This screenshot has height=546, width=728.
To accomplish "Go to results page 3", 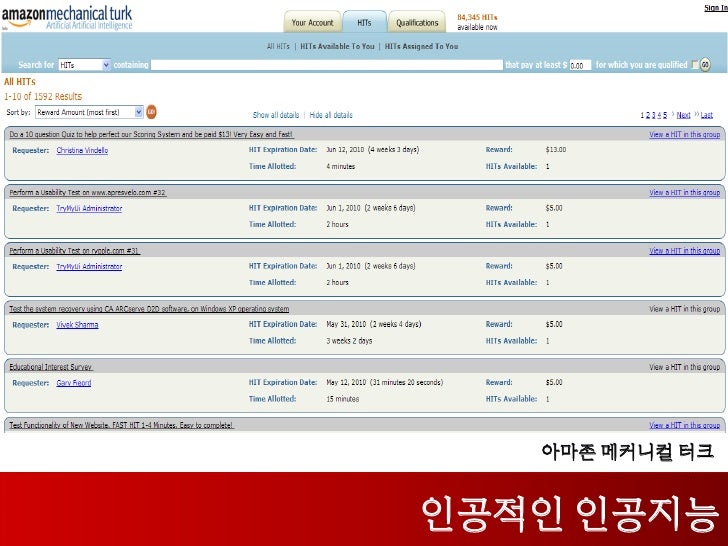I will point(654,115).
